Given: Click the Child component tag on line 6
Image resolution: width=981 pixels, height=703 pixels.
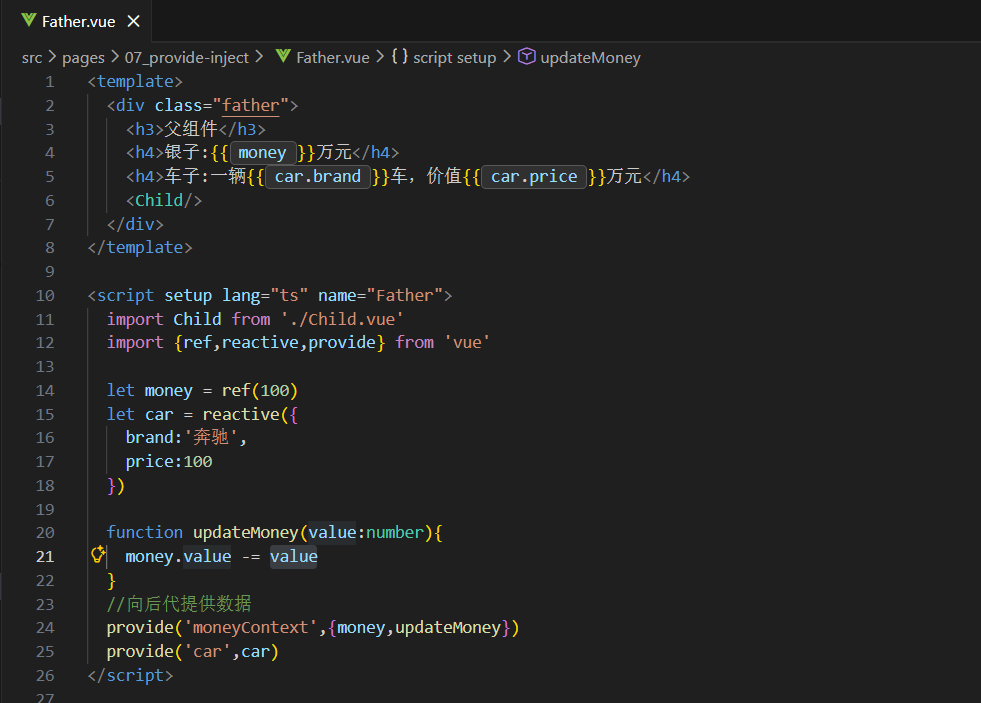Looking at the screenshot, I should coord(164,200).
